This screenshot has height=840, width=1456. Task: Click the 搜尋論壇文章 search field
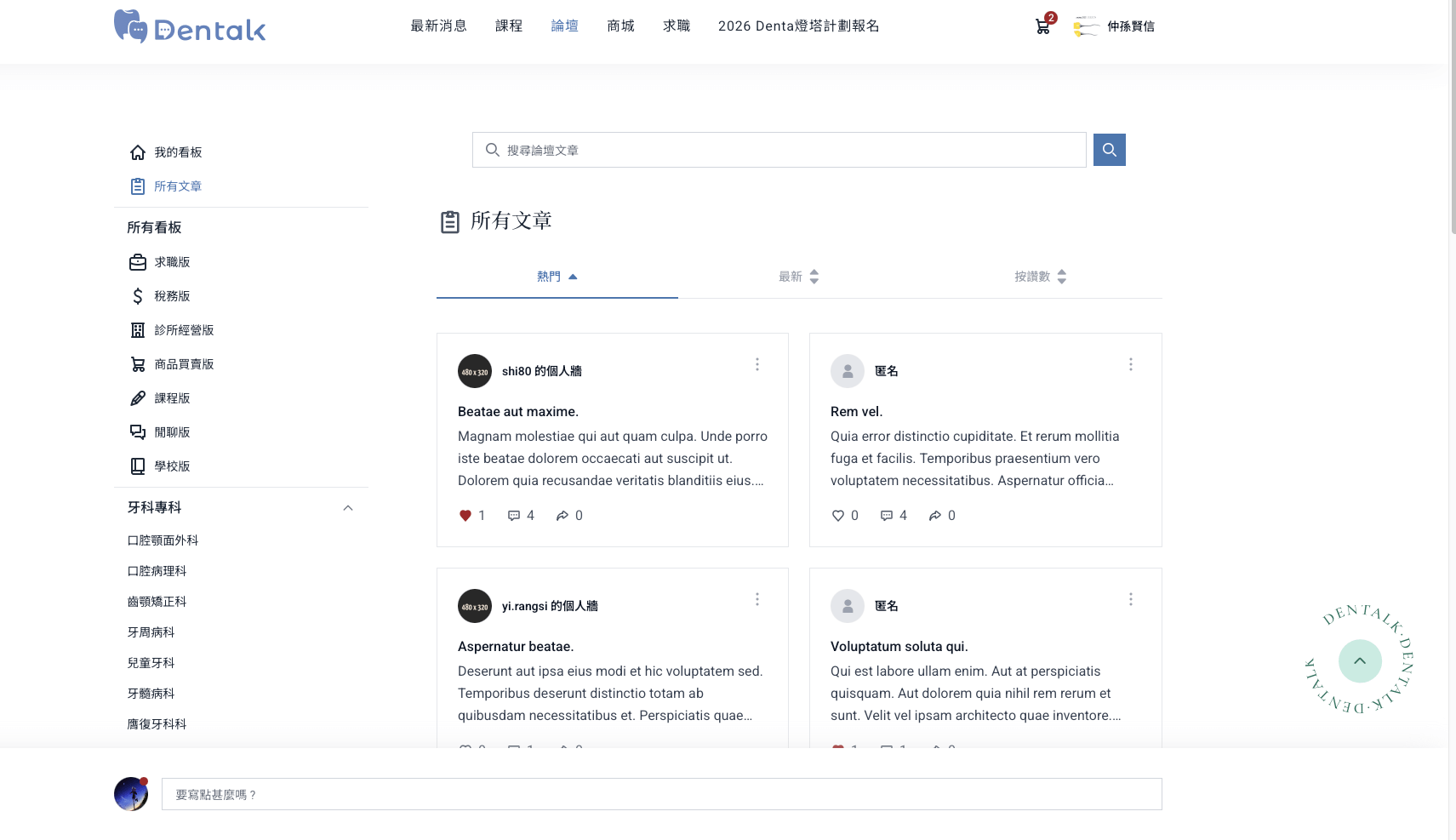(x=779, y=150)
